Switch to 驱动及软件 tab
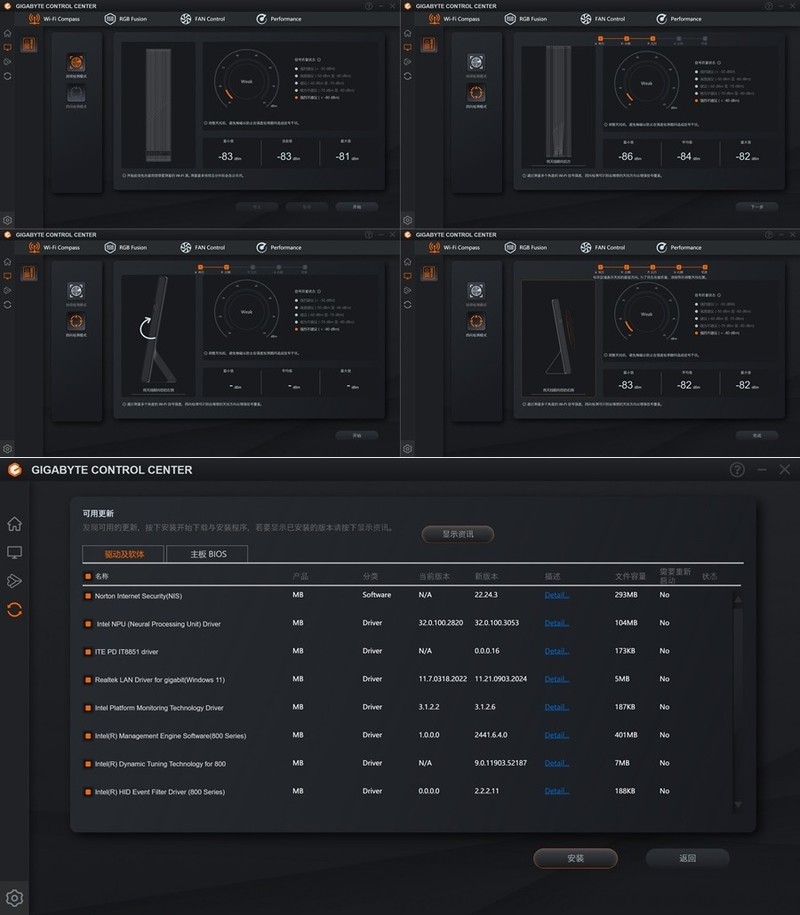 tap(124, 554)
